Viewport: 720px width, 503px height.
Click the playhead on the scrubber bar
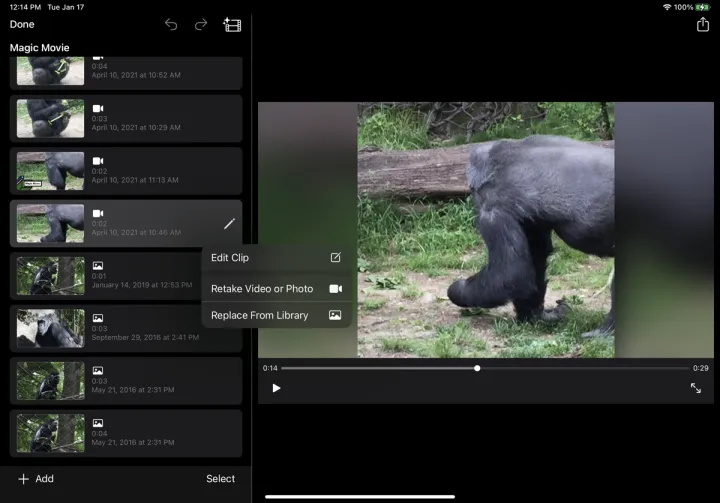click(x=477, y=368)
